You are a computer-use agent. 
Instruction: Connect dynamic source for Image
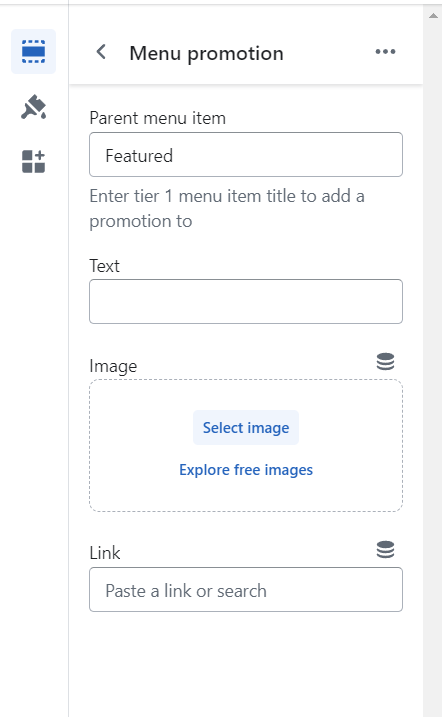[385, 361]
